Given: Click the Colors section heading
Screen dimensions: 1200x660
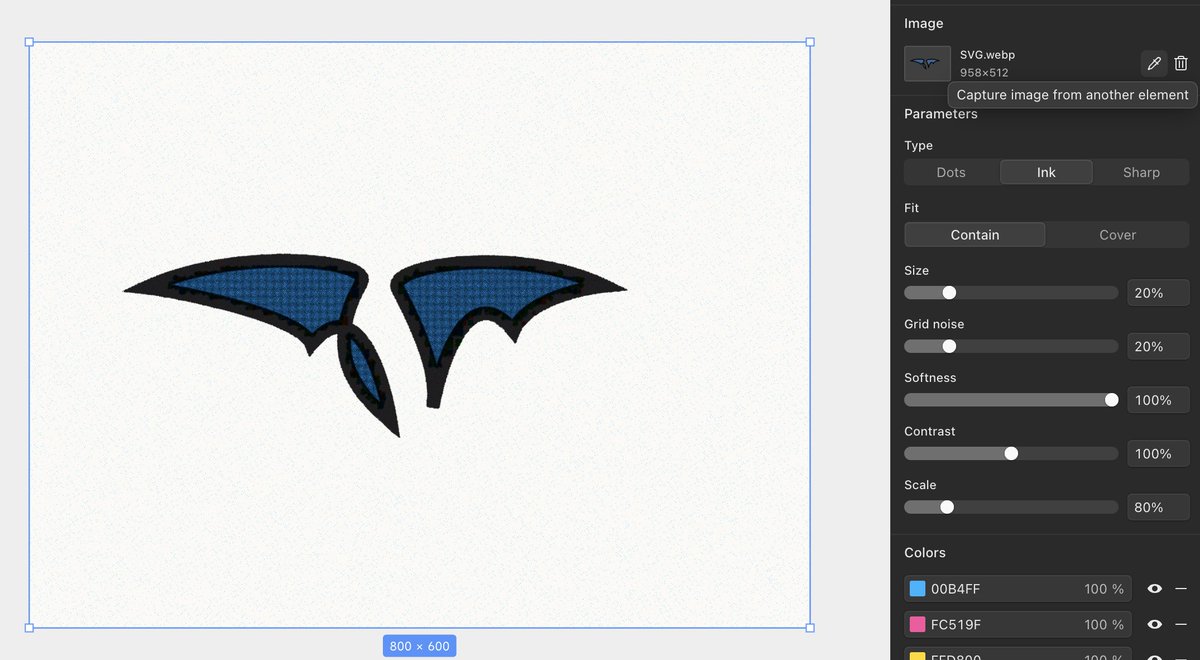Looking at the screenshot, I should [x=925, y=553].
